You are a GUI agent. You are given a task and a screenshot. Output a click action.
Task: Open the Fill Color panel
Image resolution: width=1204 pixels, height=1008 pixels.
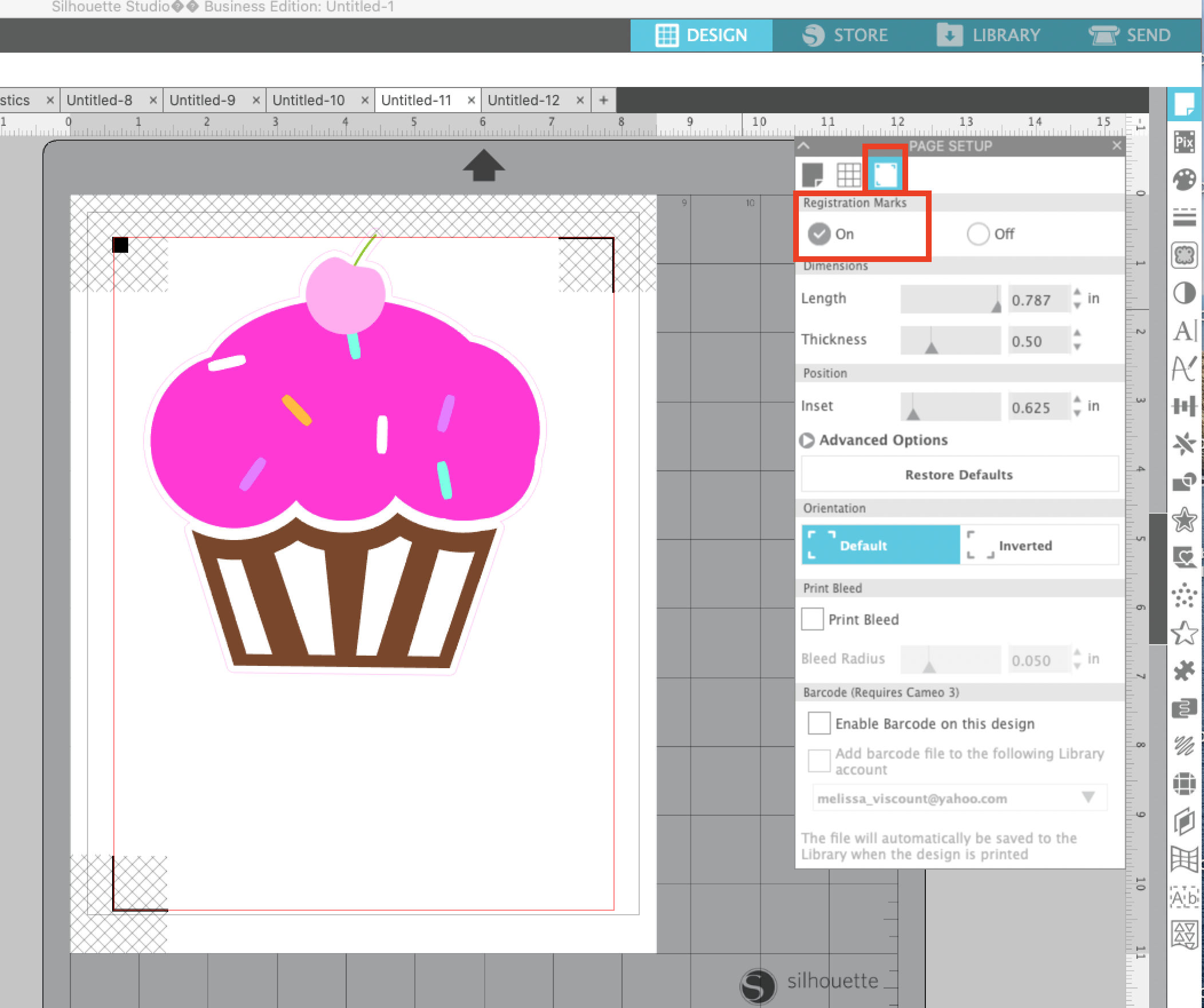(1185, 179)
